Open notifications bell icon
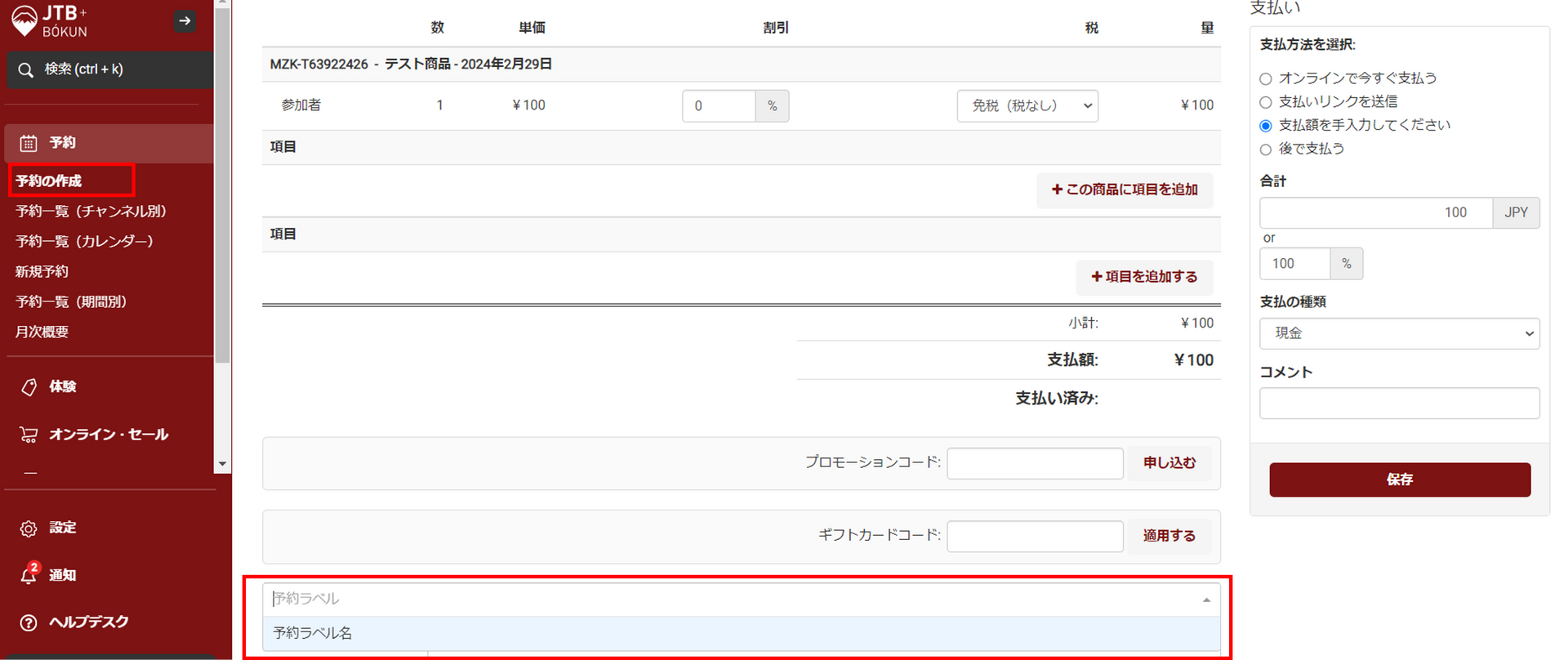Viewport: 1568px width, 660px height. (29, 575)
